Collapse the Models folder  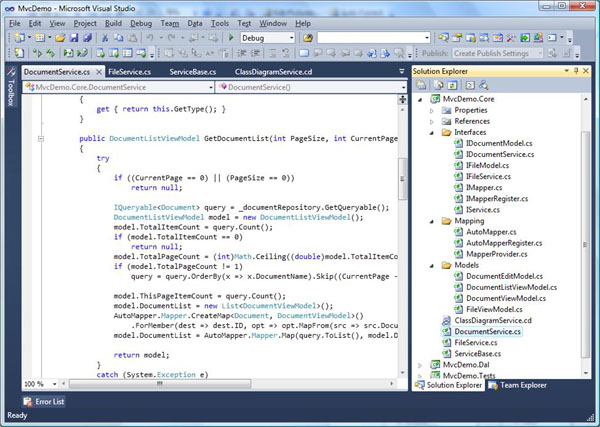[x=432, y=265]
